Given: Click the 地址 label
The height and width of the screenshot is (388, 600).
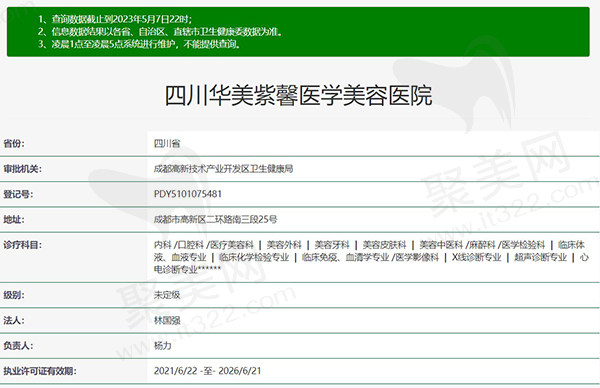Looking at the screenshot, I should [x=14, y=219].
